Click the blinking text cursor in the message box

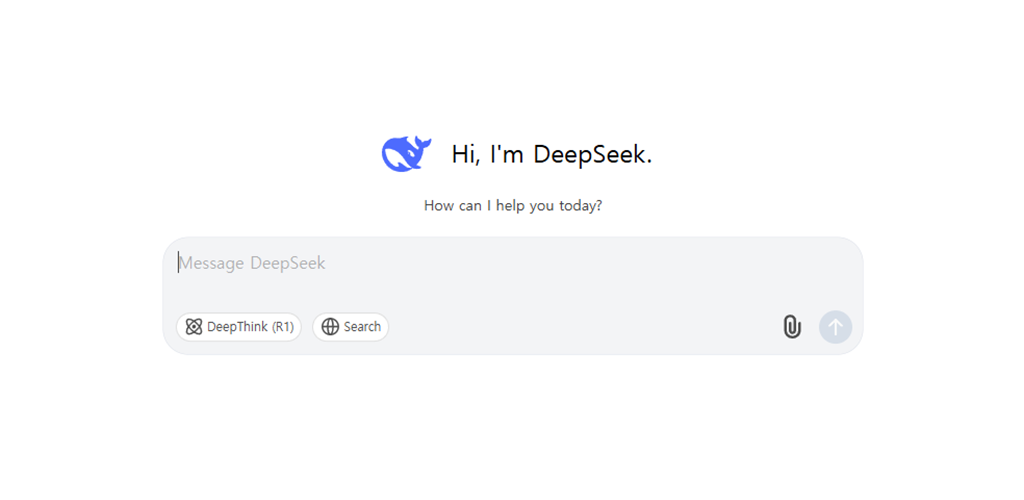179,263
